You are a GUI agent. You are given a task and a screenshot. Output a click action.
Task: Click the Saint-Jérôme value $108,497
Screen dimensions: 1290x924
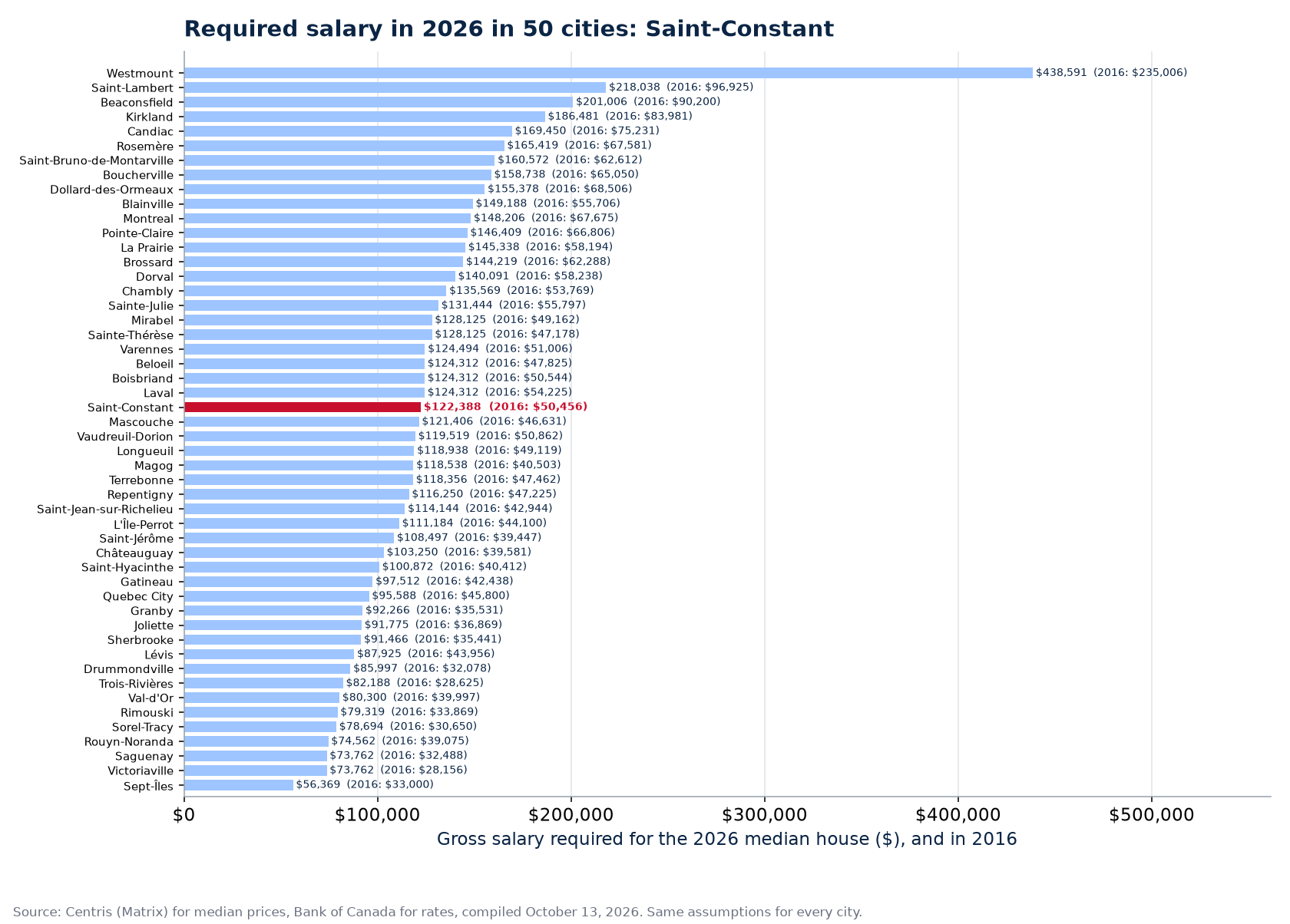pos(469,538)
